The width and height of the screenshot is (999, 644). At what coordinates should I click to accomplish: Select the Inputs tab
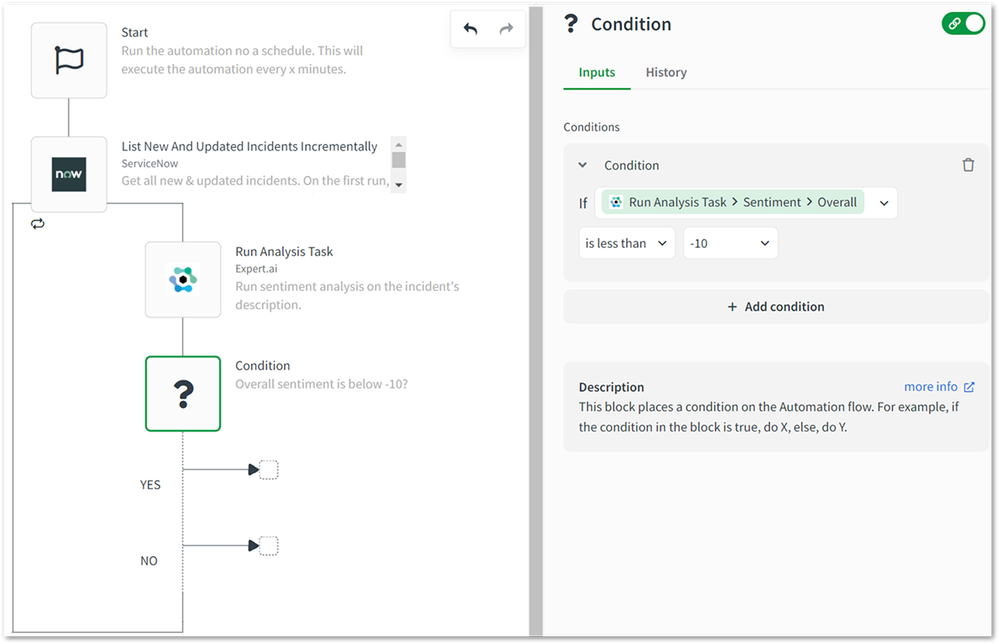click(597, 72)
